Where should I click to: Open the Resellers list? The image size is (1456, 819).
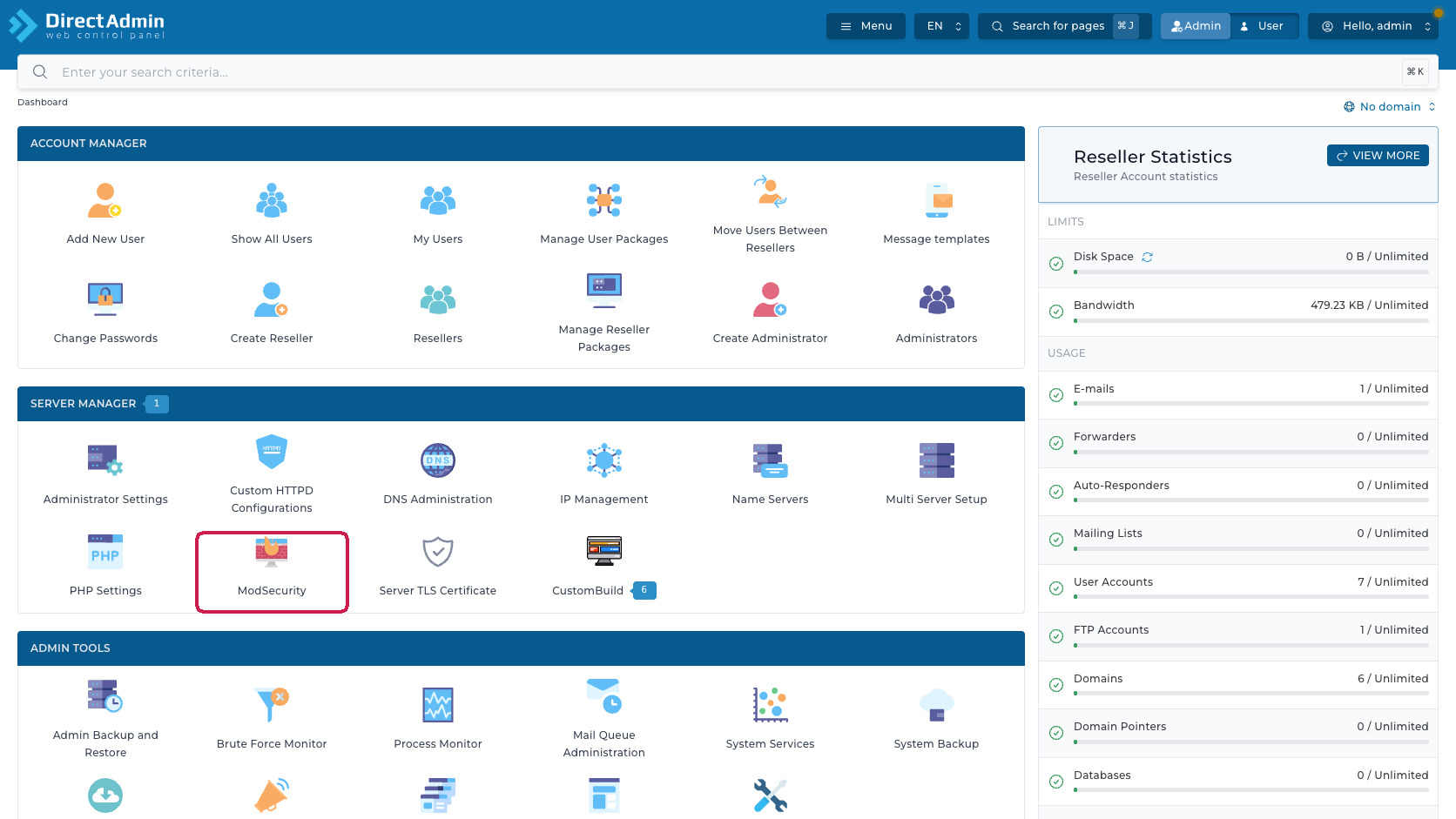point(438,314)
